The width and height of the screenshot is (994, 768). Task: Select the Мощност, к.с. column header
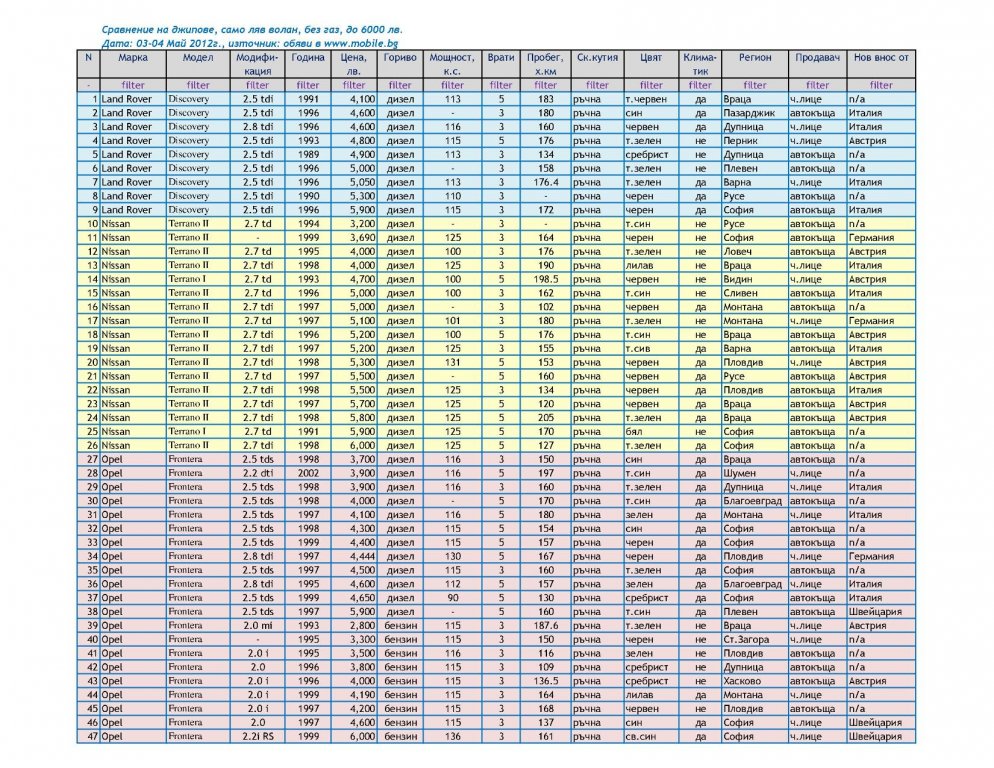452,64
